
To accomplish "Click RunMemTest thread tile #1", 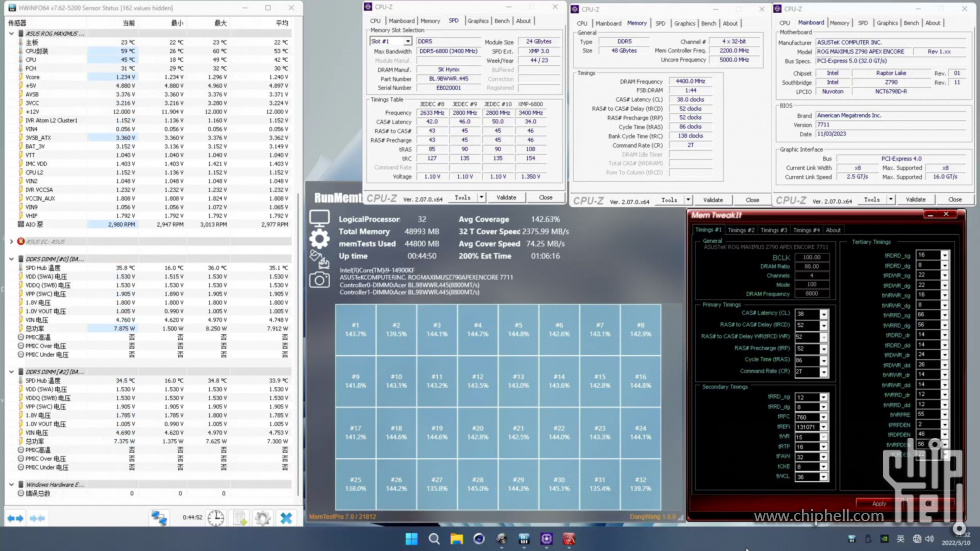I will pos(356,329).
